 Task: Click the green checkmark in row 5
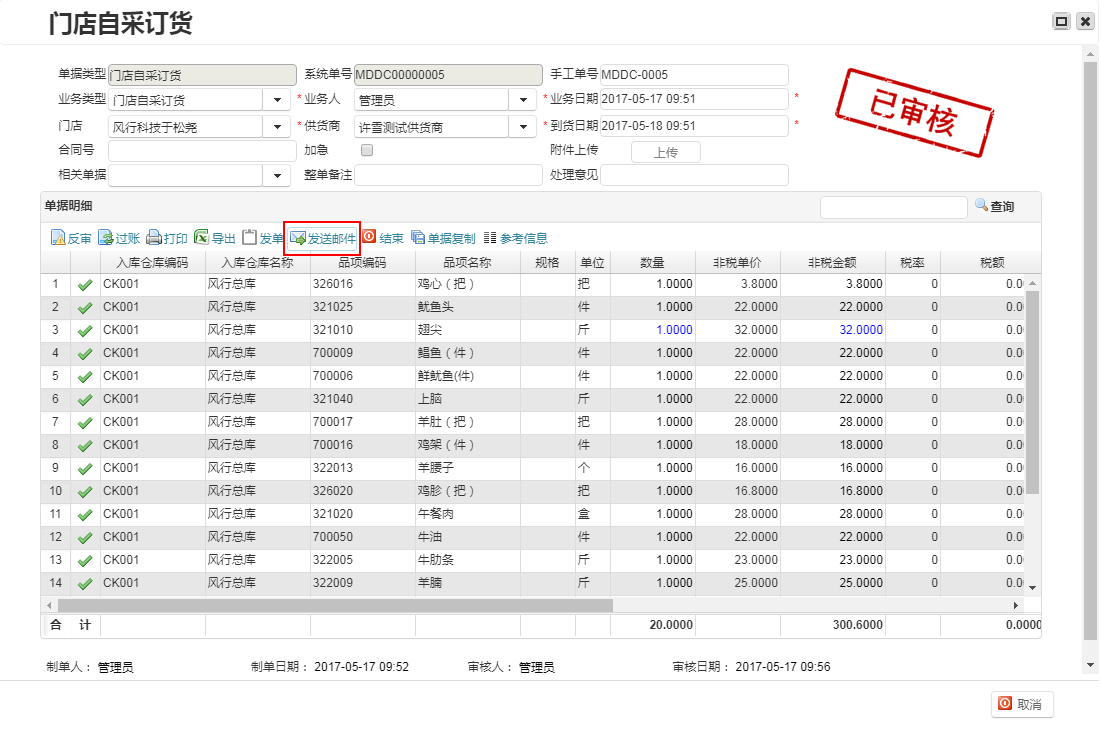[85, 377]
